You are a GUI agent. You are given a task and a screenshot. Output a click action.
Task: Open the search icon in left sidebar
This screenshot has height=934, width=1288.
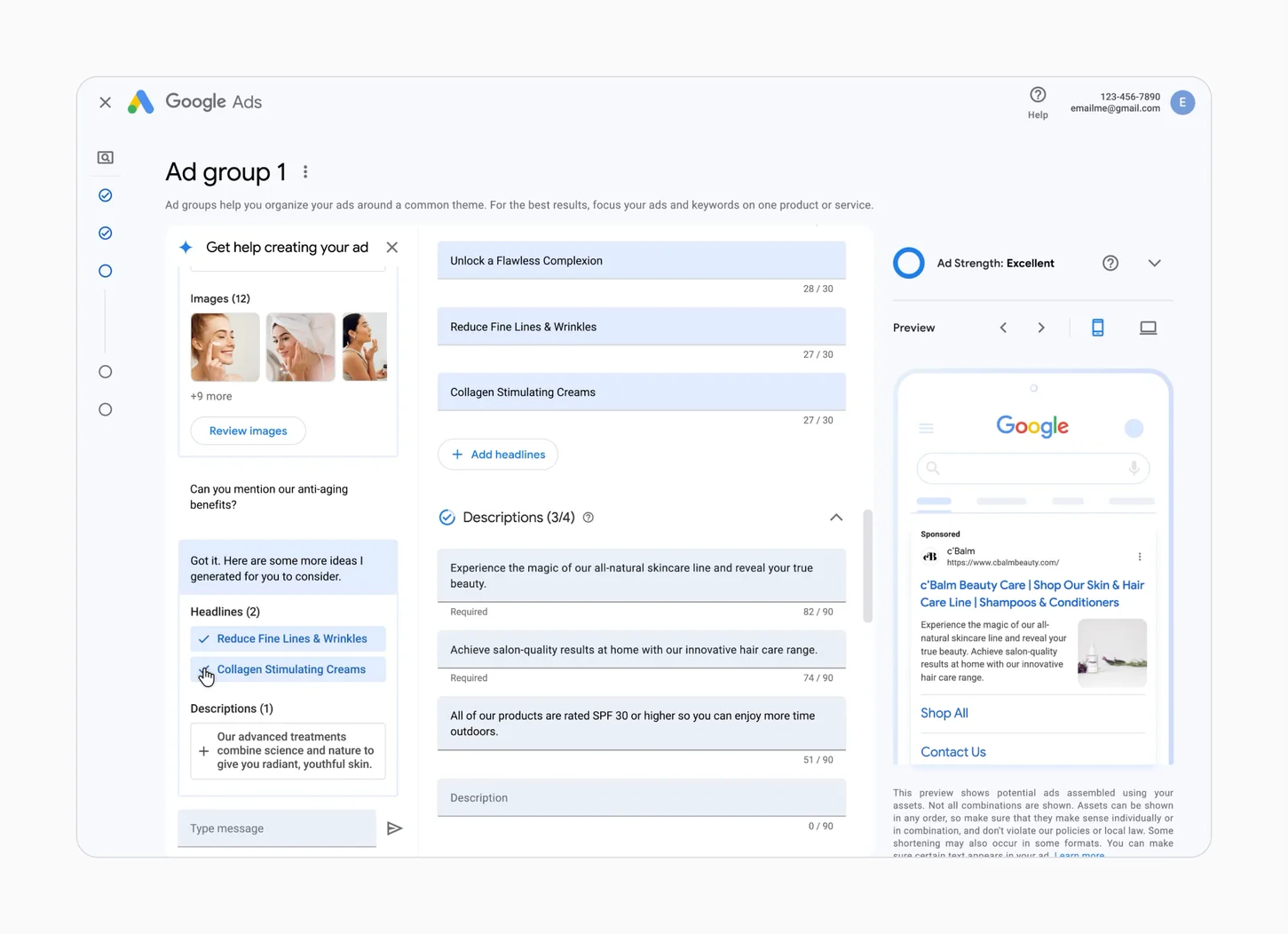click(105, 157)
